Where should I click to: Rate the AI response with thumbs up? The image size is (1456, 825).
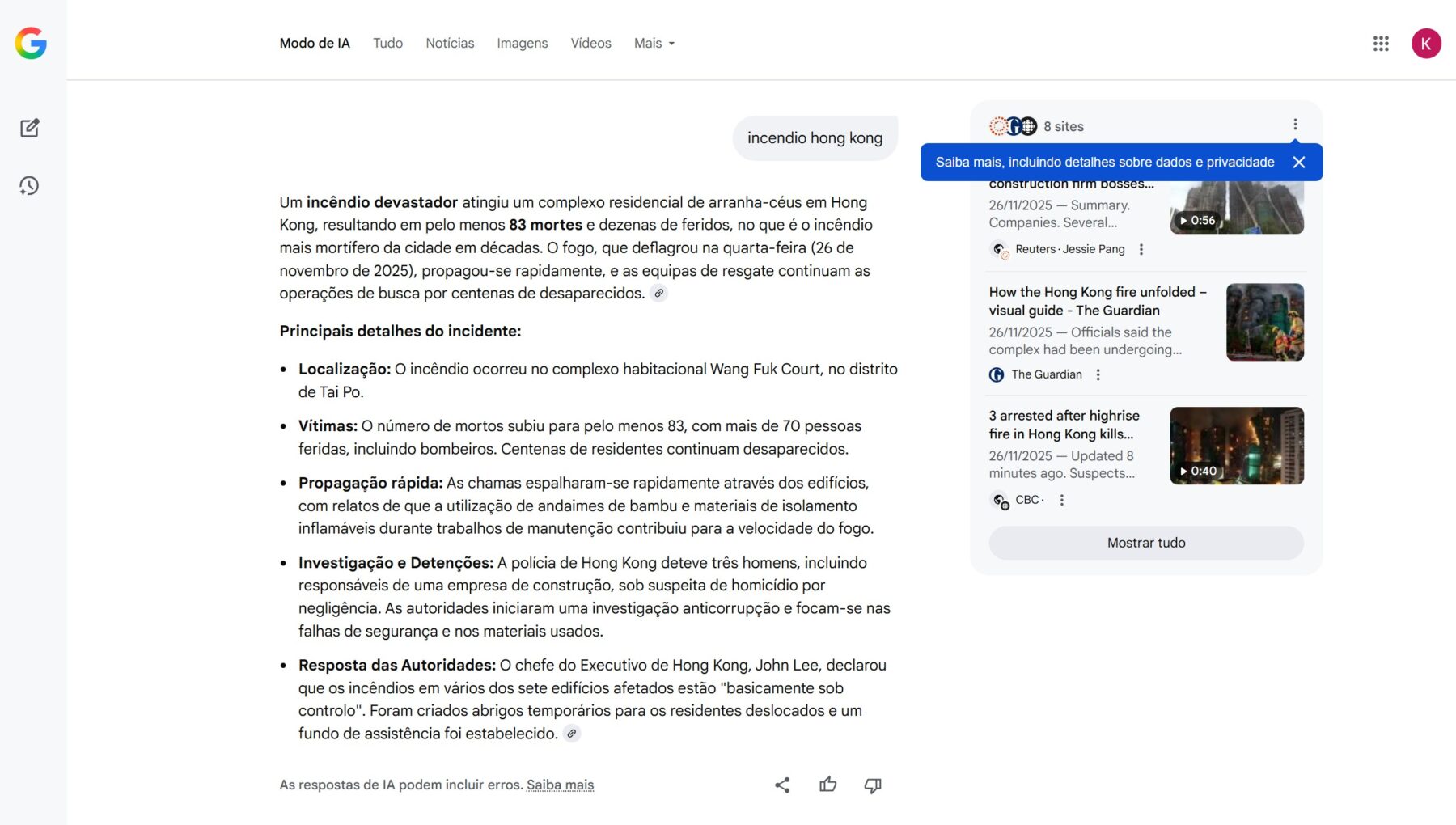point(827,784)
